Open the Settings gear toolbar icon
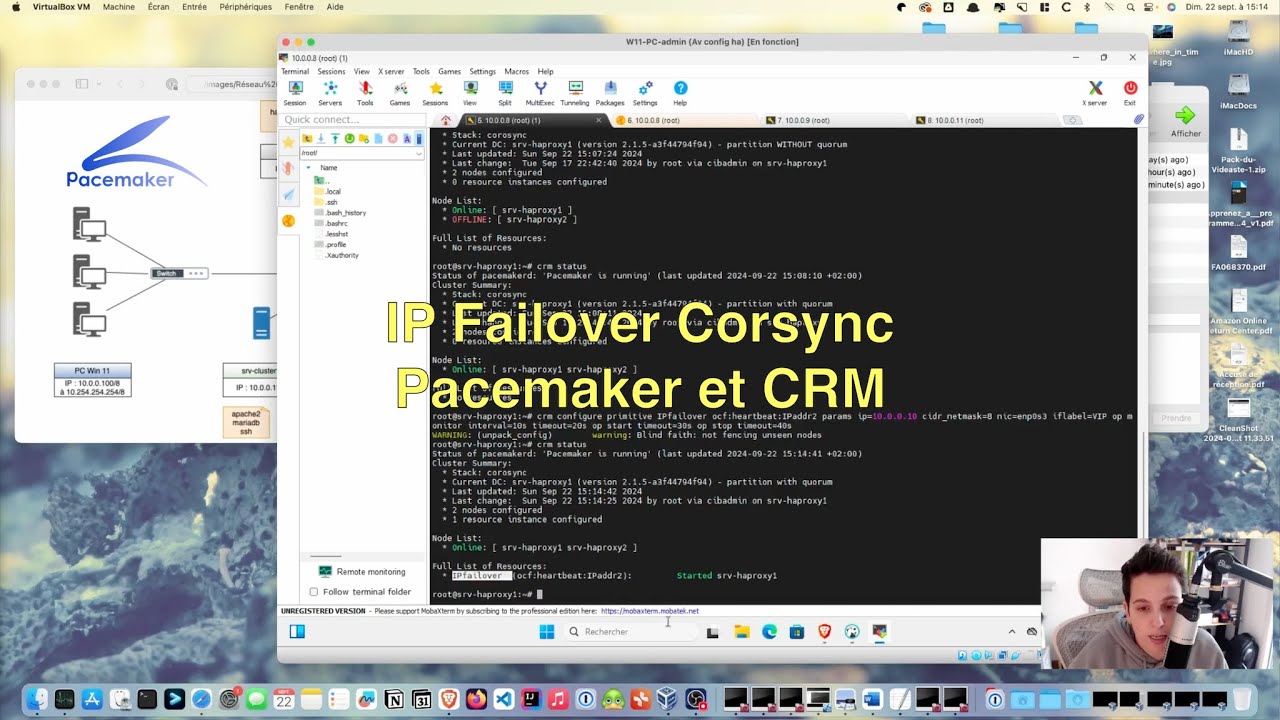Screen dimensions: 1280x720 click(645, 93)
